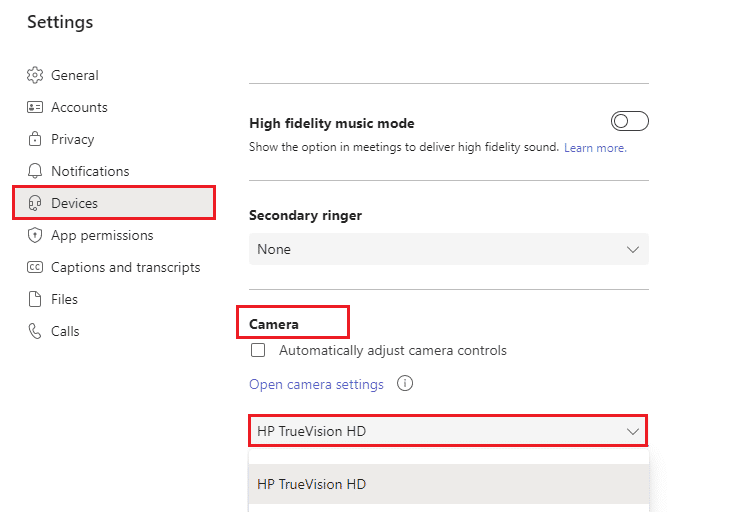Expand the Secondary ringer dropdown
Viewport: 730px width, 512px height.
pos(448,249)
